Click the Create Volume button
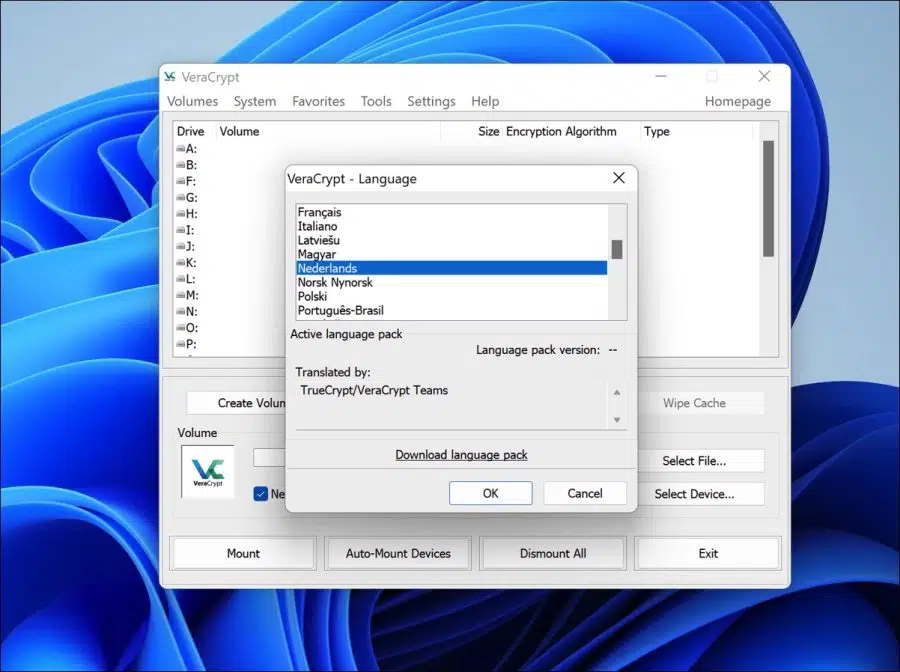Viewport: 900px width, 672px height. (236, 403)
